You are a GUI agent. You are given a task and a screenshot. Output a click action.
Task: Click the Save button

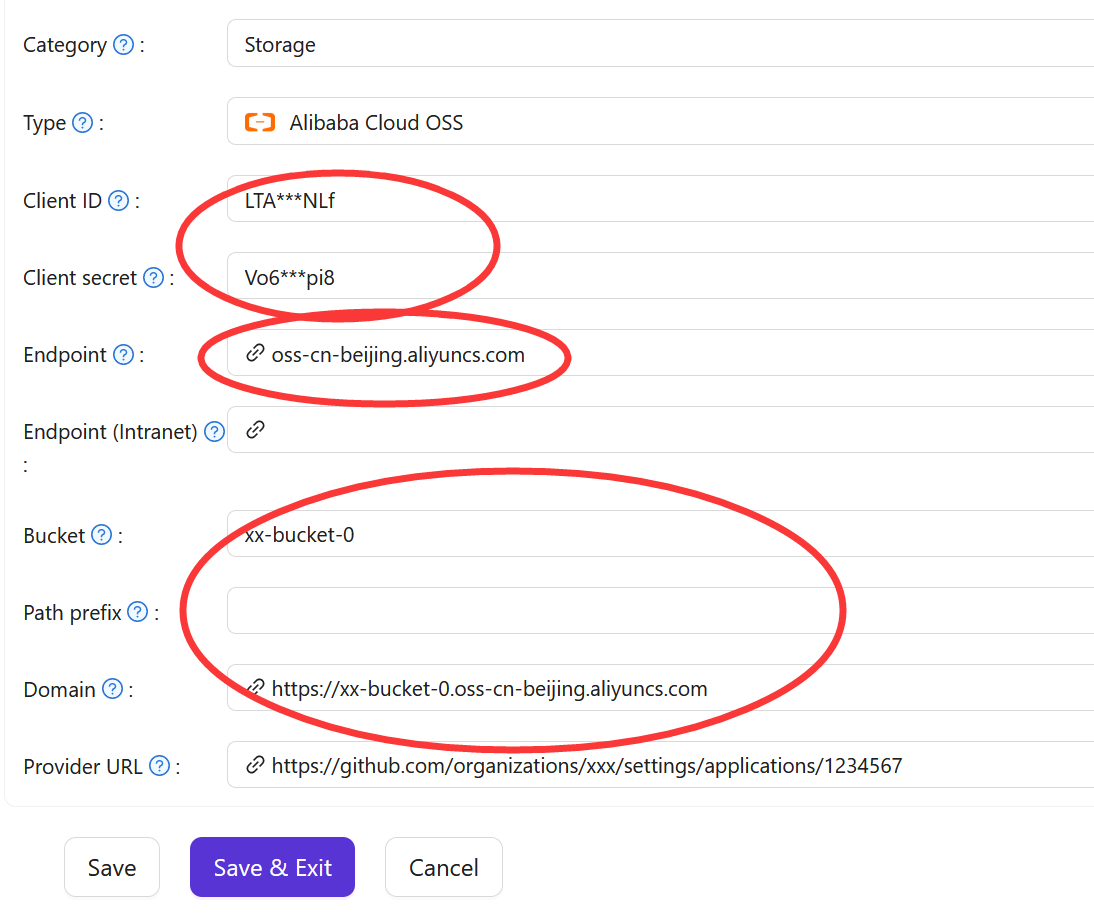point(111,866)
